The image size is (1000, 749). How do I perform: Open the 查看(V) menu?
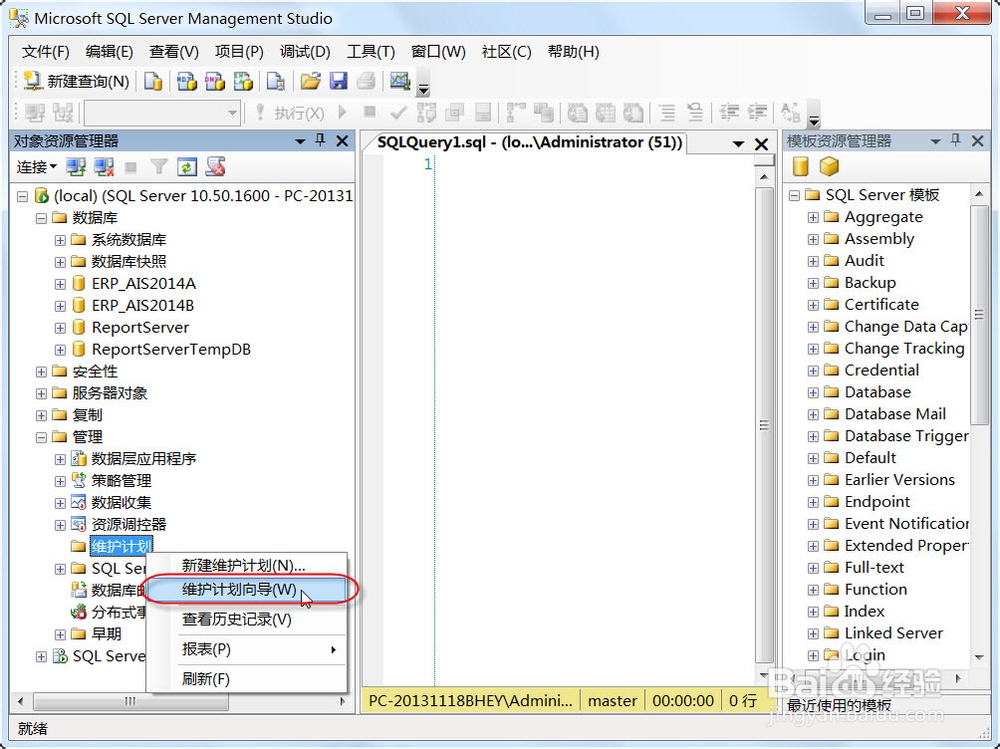pos(173,52)
